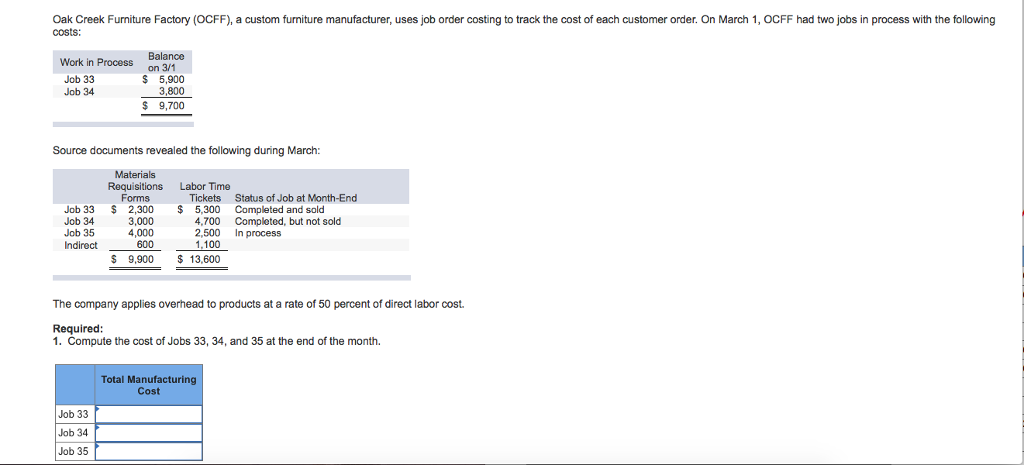Click the Job 33 total cost input field

click(x=149, y=414)
